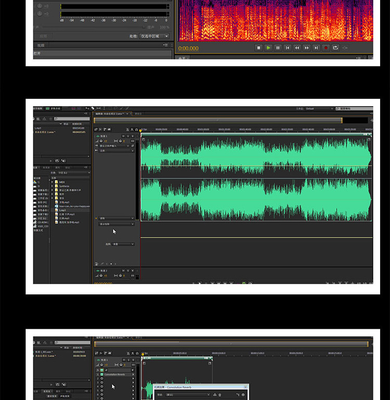This screenshot has width=390, height=400.
Task: Click first icon of middle screenshot track toolbar
Action: [x=96, y=129]
